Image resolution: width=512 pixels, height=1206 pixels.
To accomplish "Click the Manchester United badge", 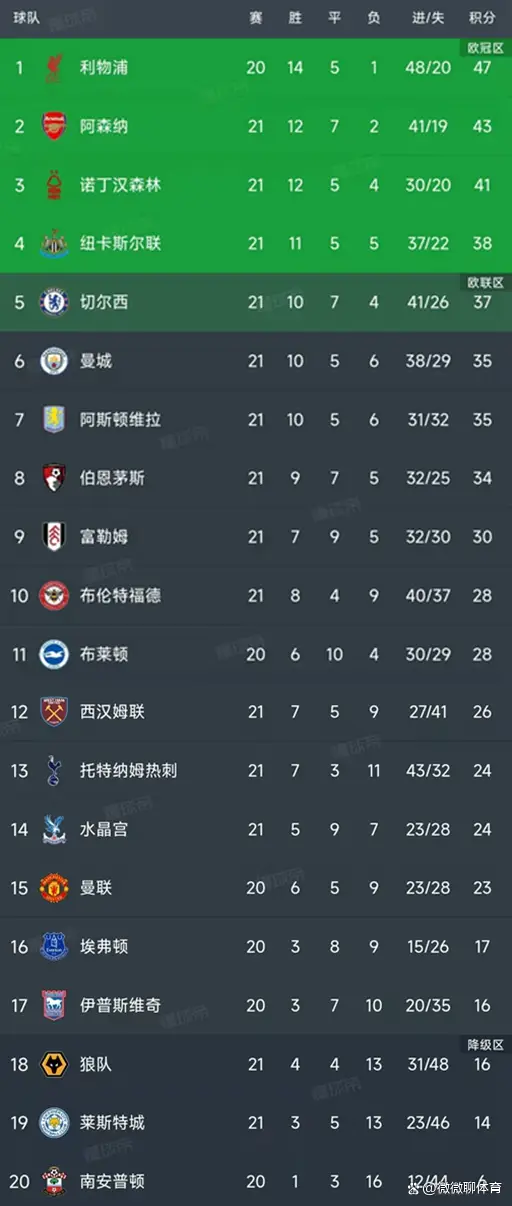I will [x=53, y=888].
